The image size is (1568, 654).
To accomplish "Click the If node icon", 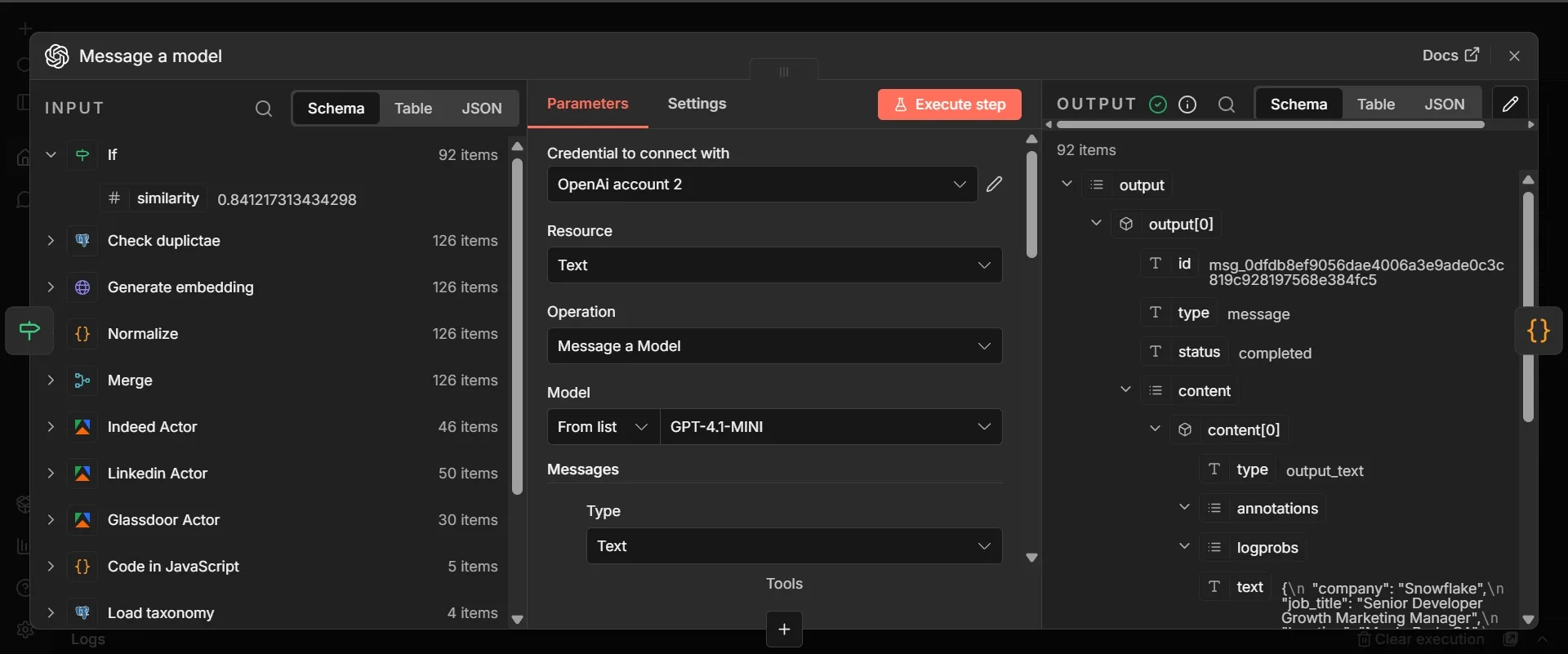I will [82, 154].
